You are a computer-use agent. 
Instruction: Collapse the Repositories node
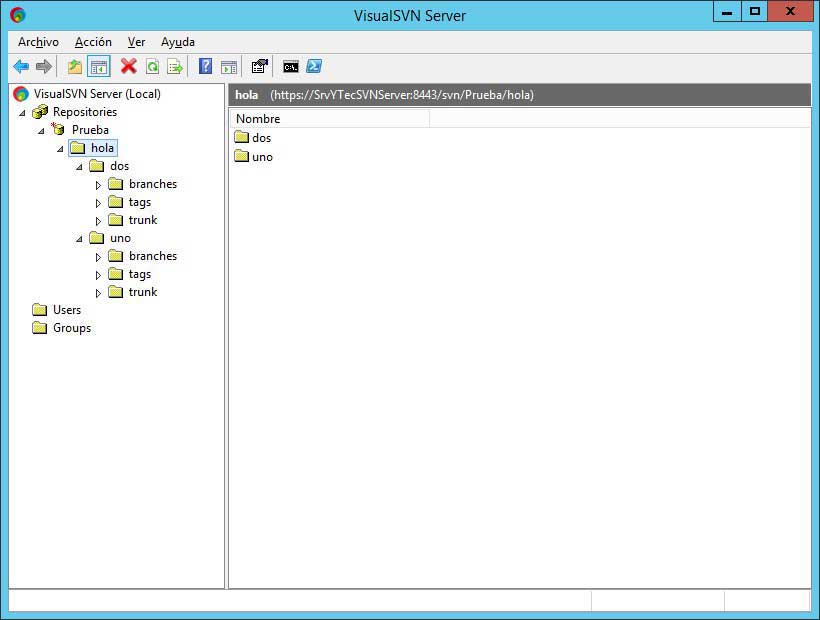22,112
